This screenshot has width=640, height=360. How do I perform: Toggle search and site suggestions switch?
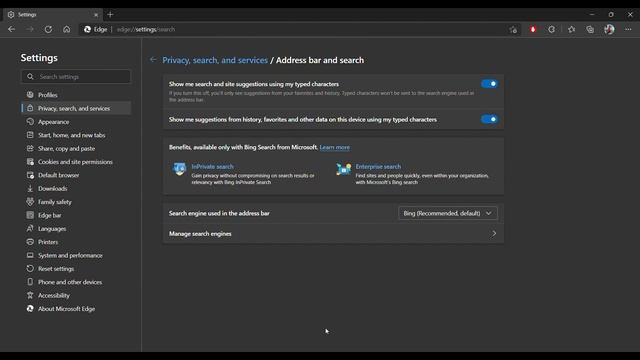coord(489,84)
